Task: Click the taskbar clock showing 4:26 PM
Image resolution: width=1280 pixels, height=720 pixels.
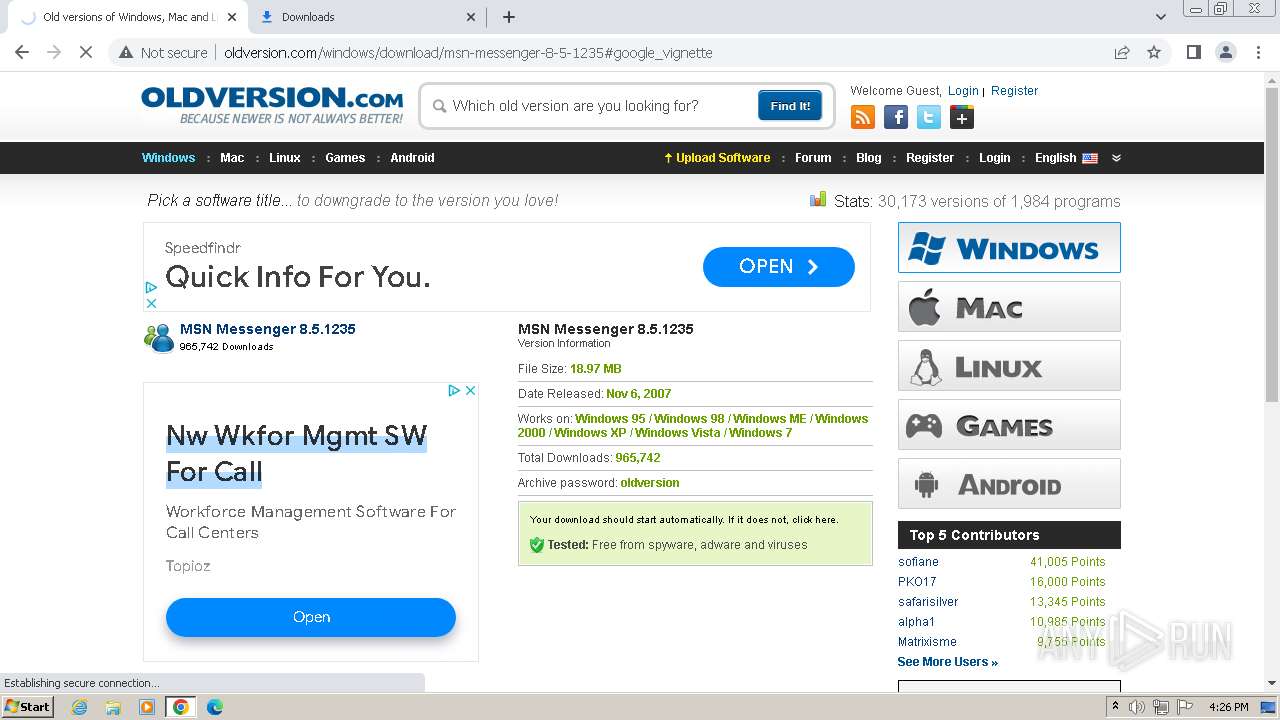Action: (x=1228, y=707)
